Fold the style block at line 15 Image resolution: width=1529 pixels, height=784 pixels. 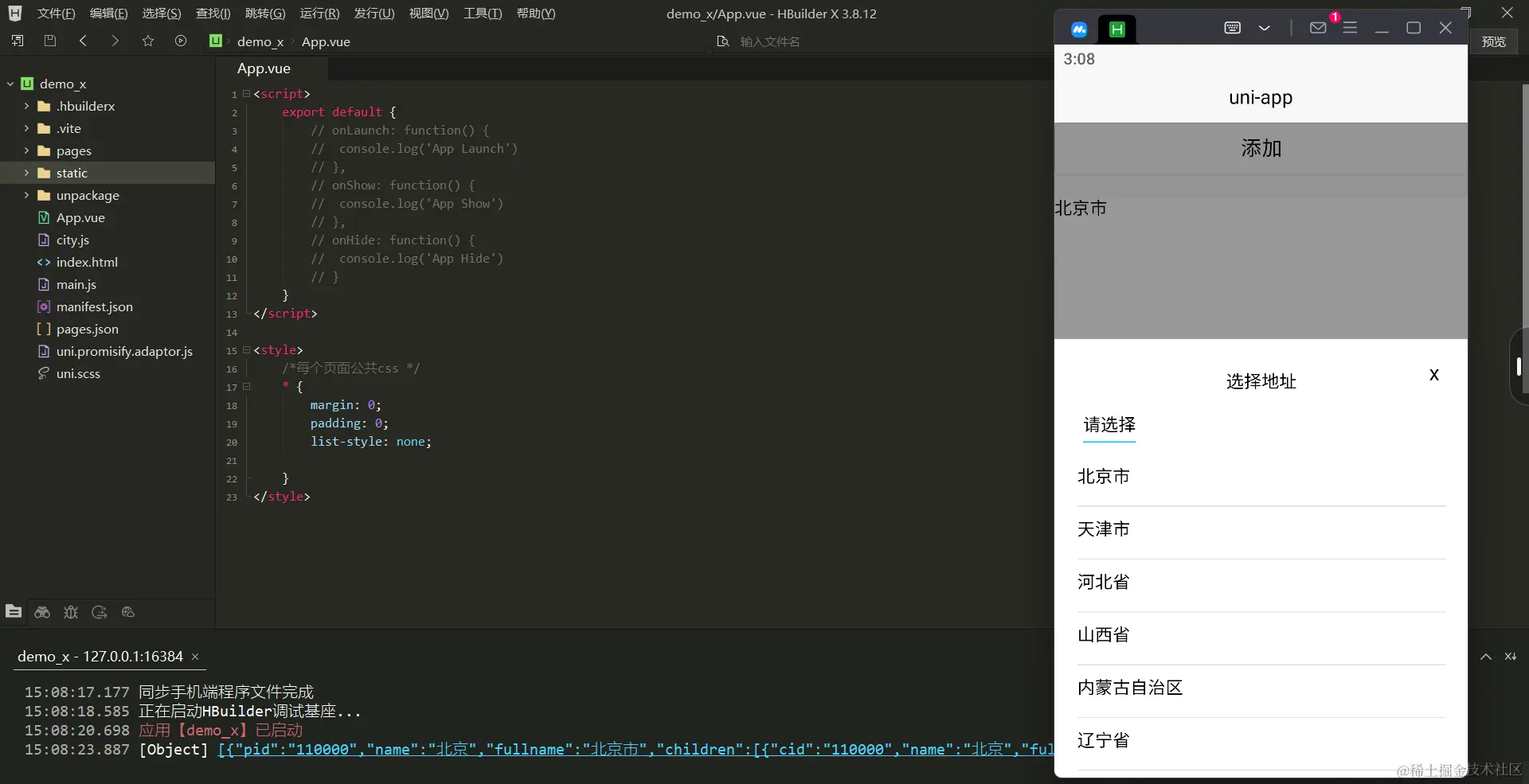(246, 350)
